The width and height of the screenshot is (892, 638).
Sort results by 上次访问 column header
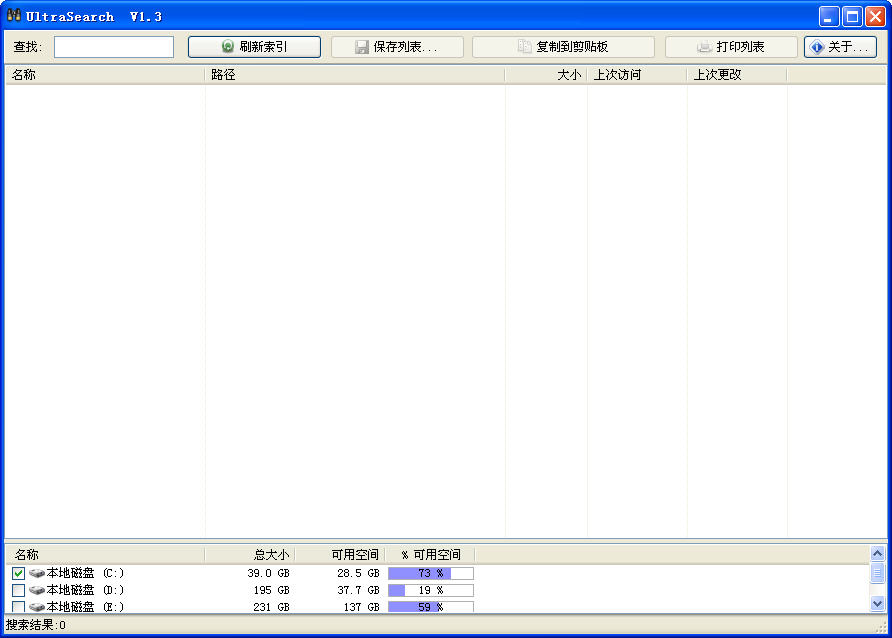click(637, 74)
